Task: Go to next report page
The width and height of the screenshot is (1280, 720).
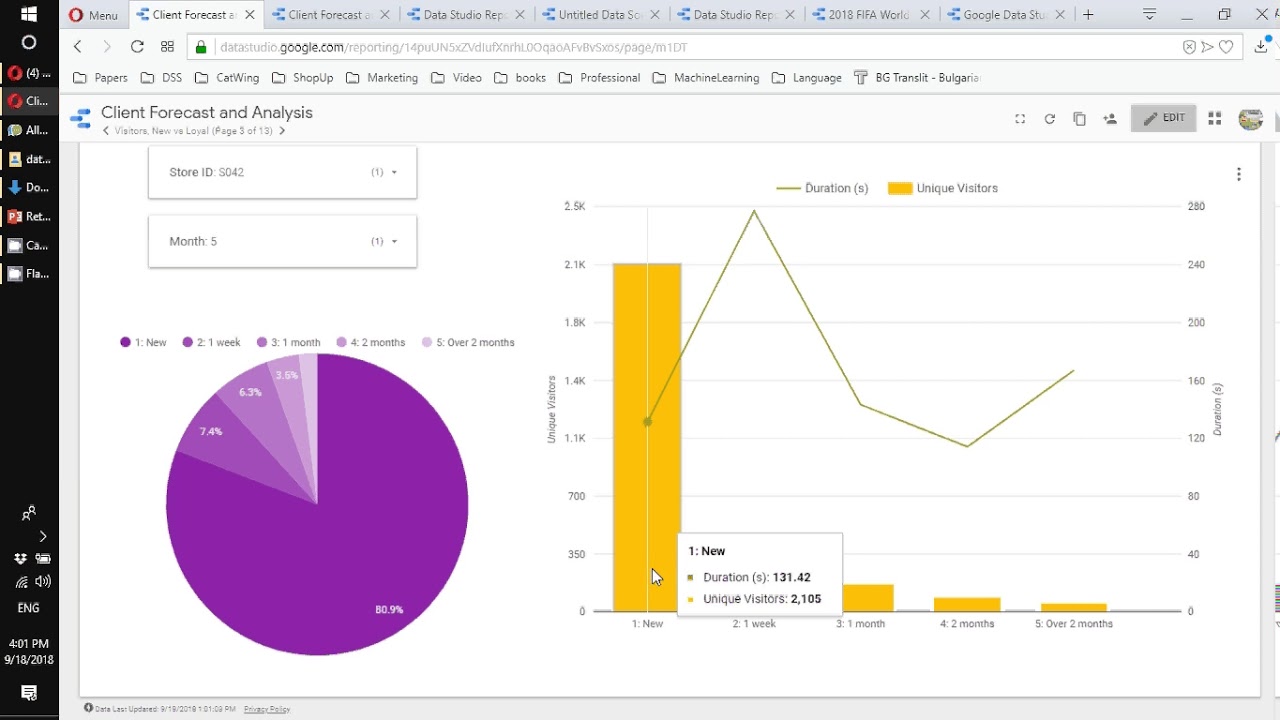Action: pos(282,131)
